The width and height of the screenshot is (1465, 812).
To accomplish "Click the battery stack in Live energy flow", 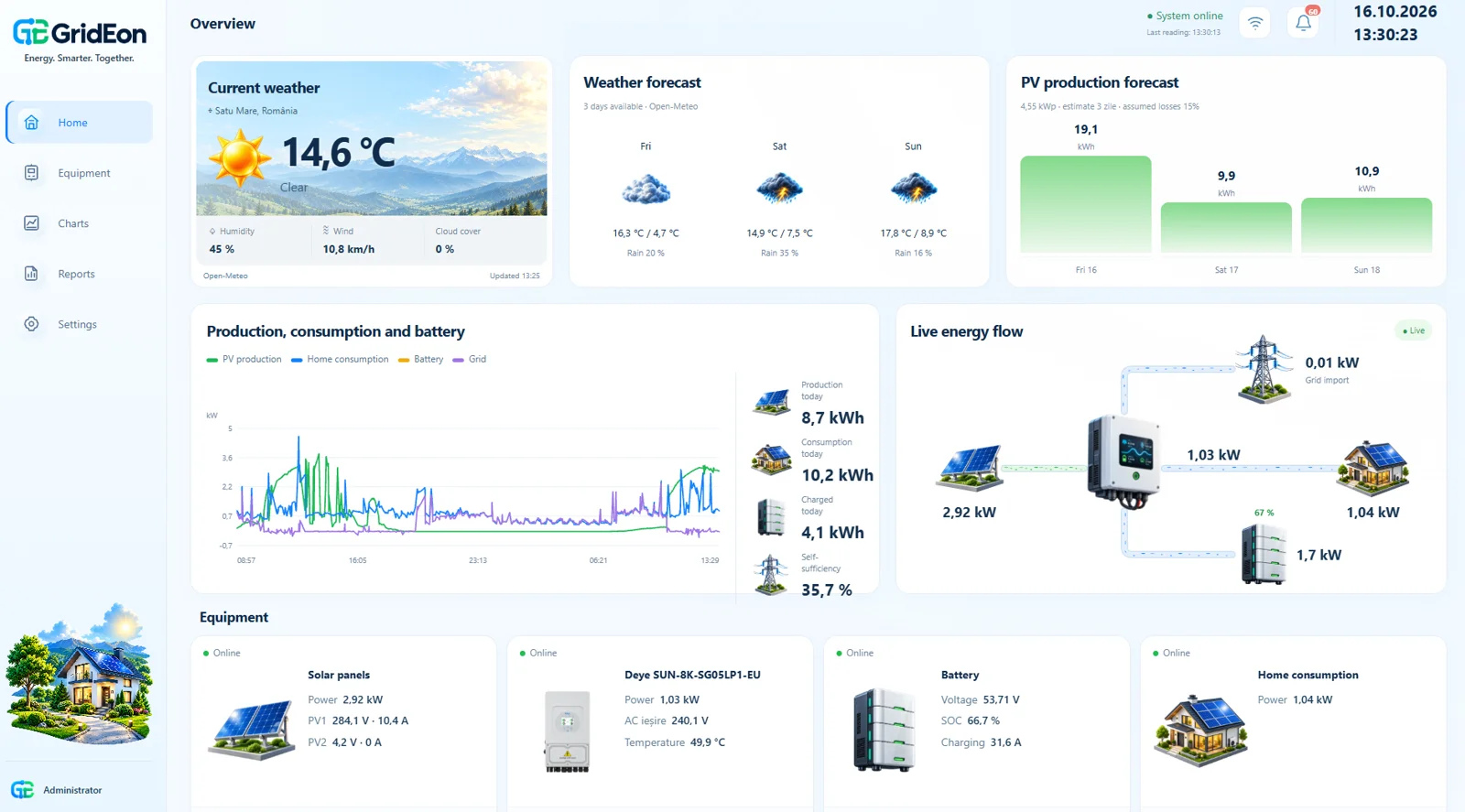I will [x=1264, y=555].
